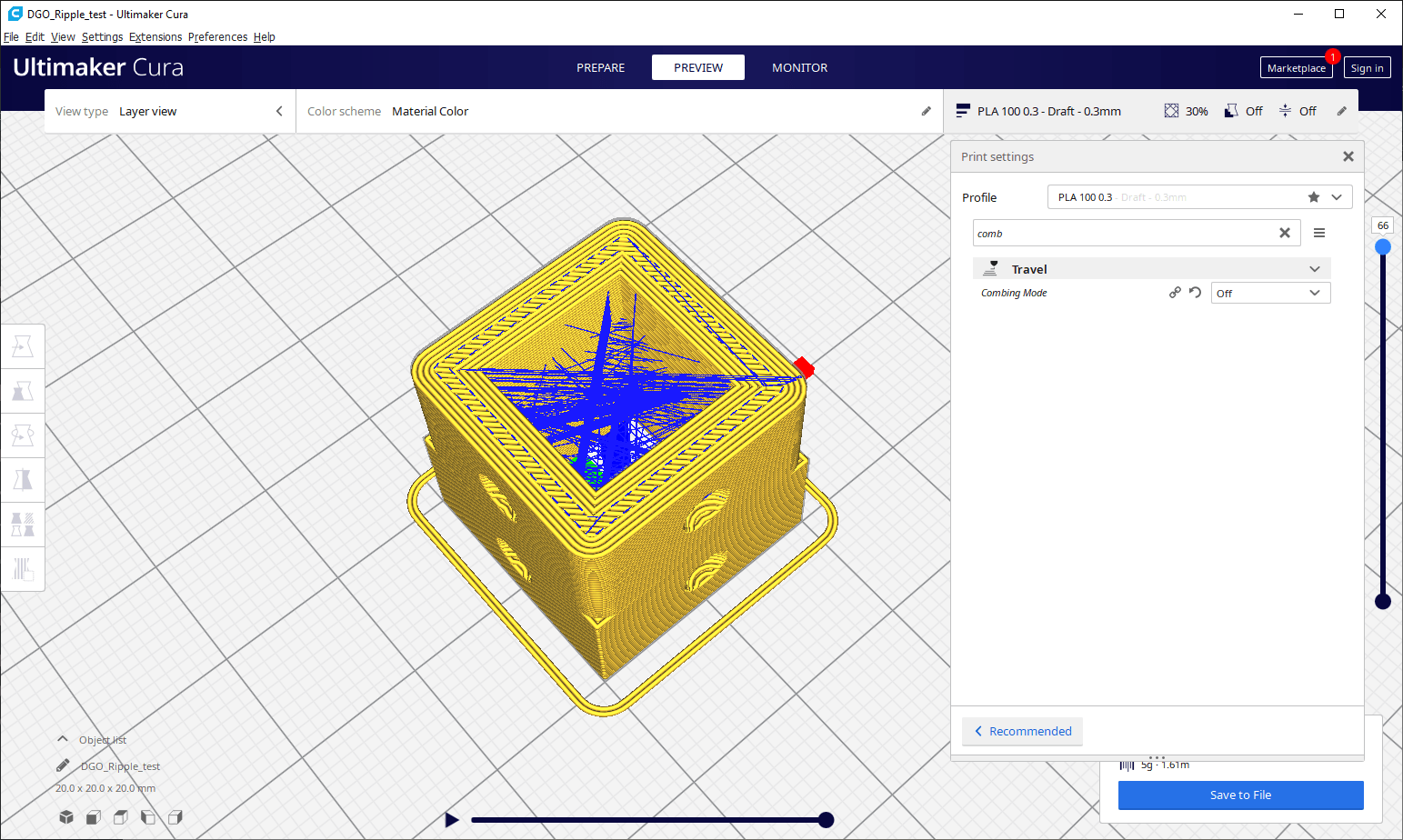This screenshot has height=840, width=1403.
Task: Collapse the Travel settings category
Action: point(1151,269)
